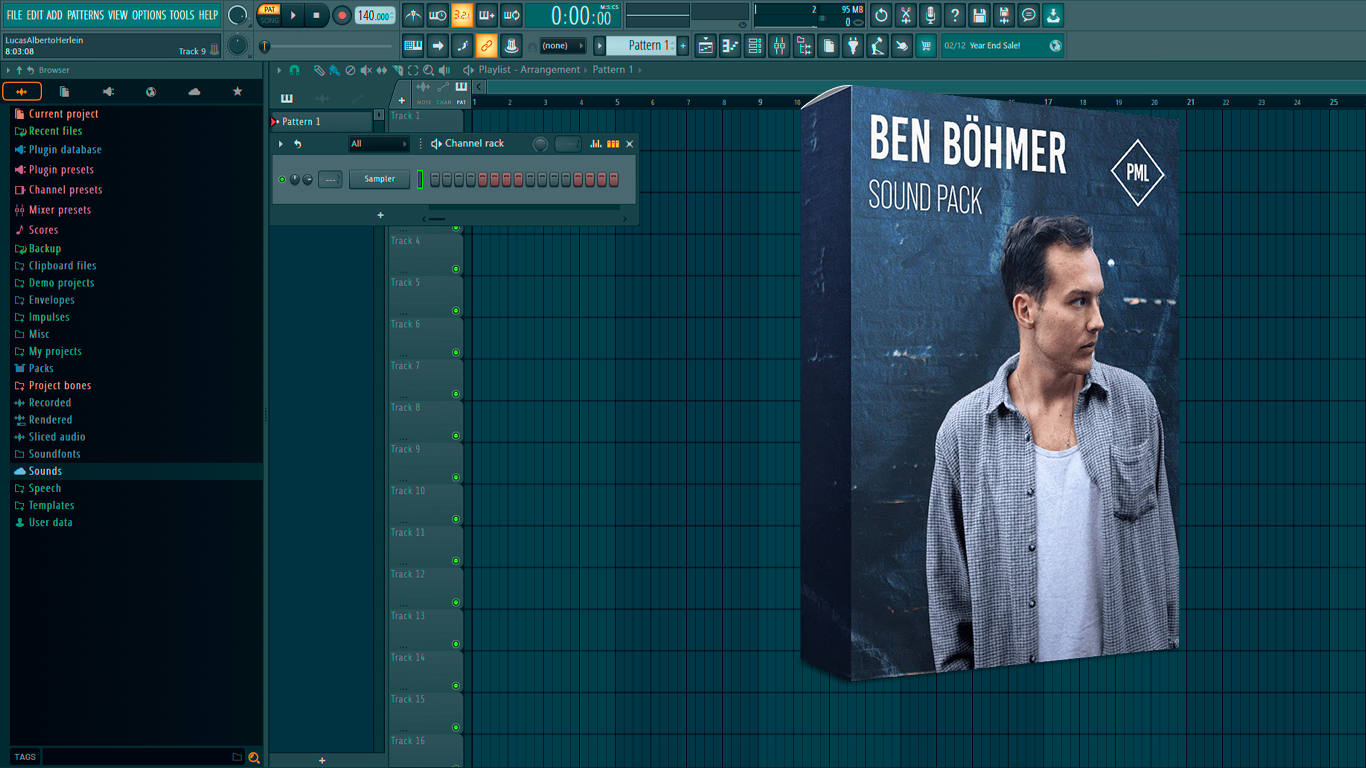This screenshot has width=1366, height=768.
Task: Open the mixer view icon
Action: (779, 46)
